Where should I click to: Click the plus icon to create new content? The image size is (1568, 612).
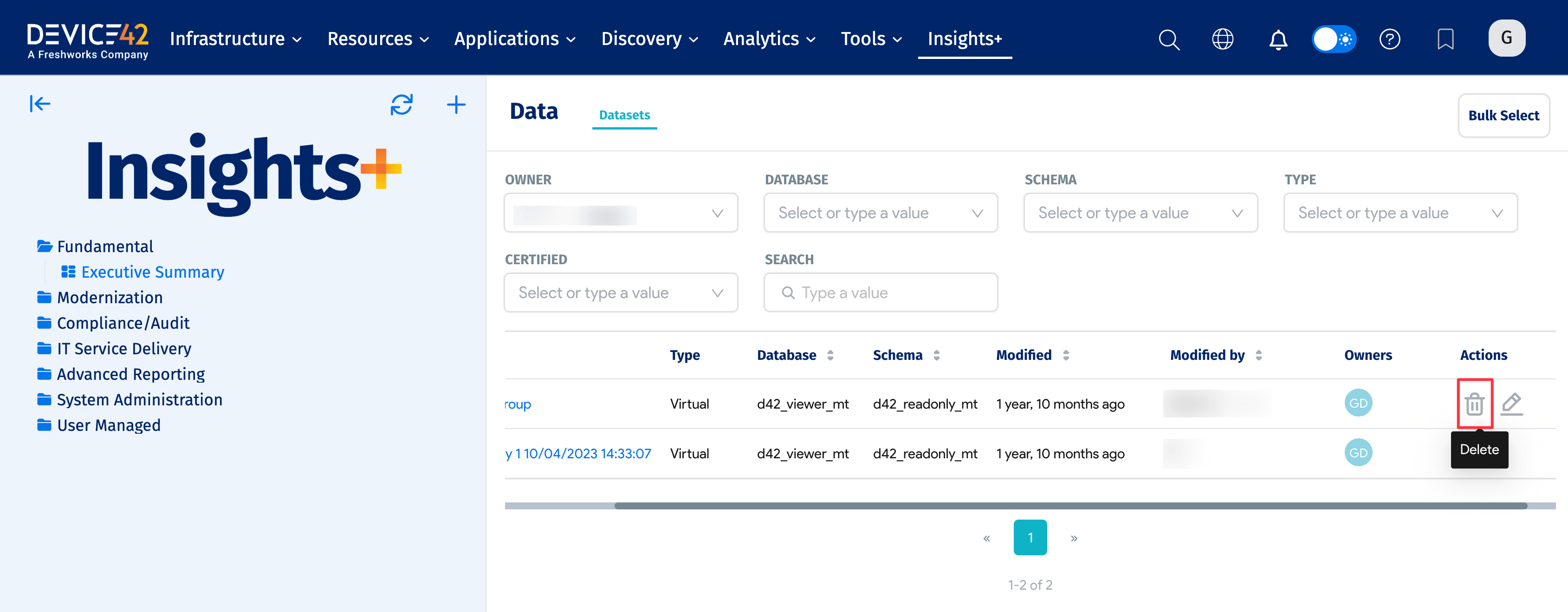[456, 105]
